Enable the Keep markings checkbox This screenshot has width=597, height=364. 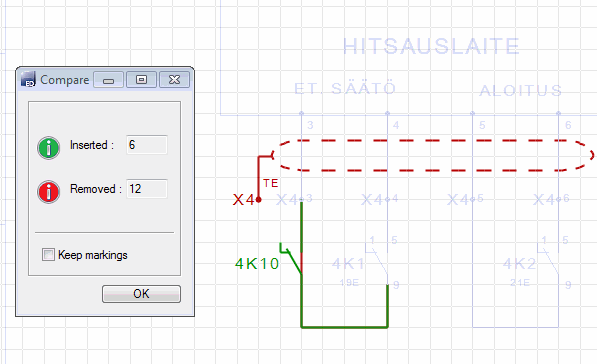48,255
